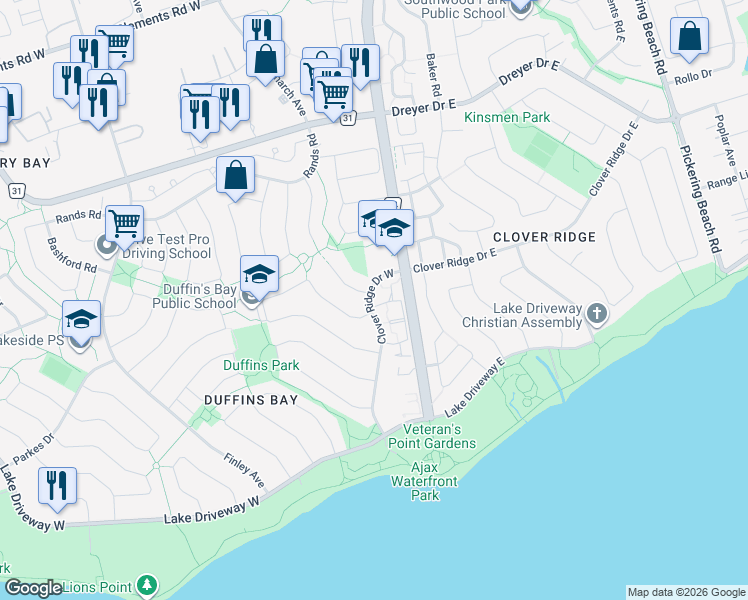The image size is (748, 600).
Task: Click the Finley Ave street label
Action: [244, 470]
